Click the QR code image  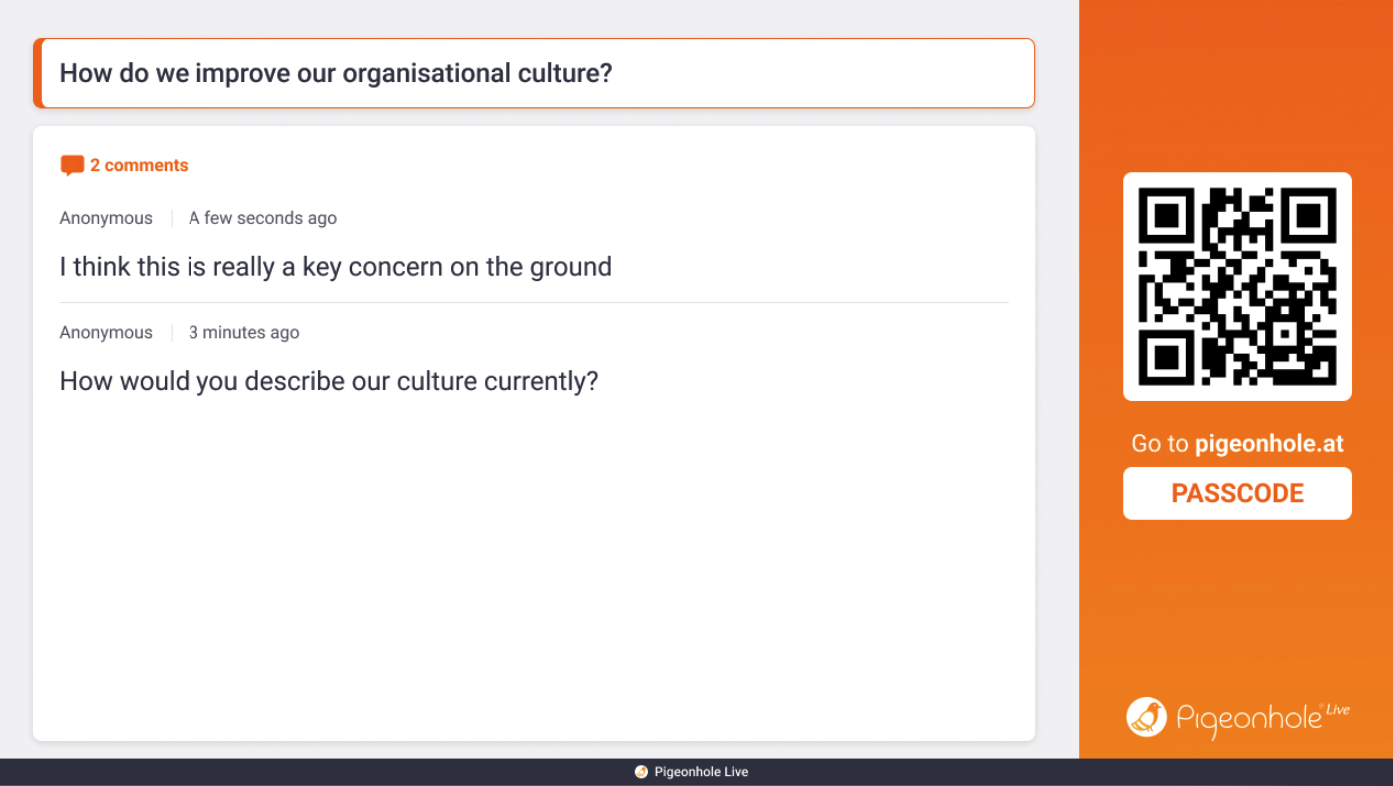pos(1237,287)
